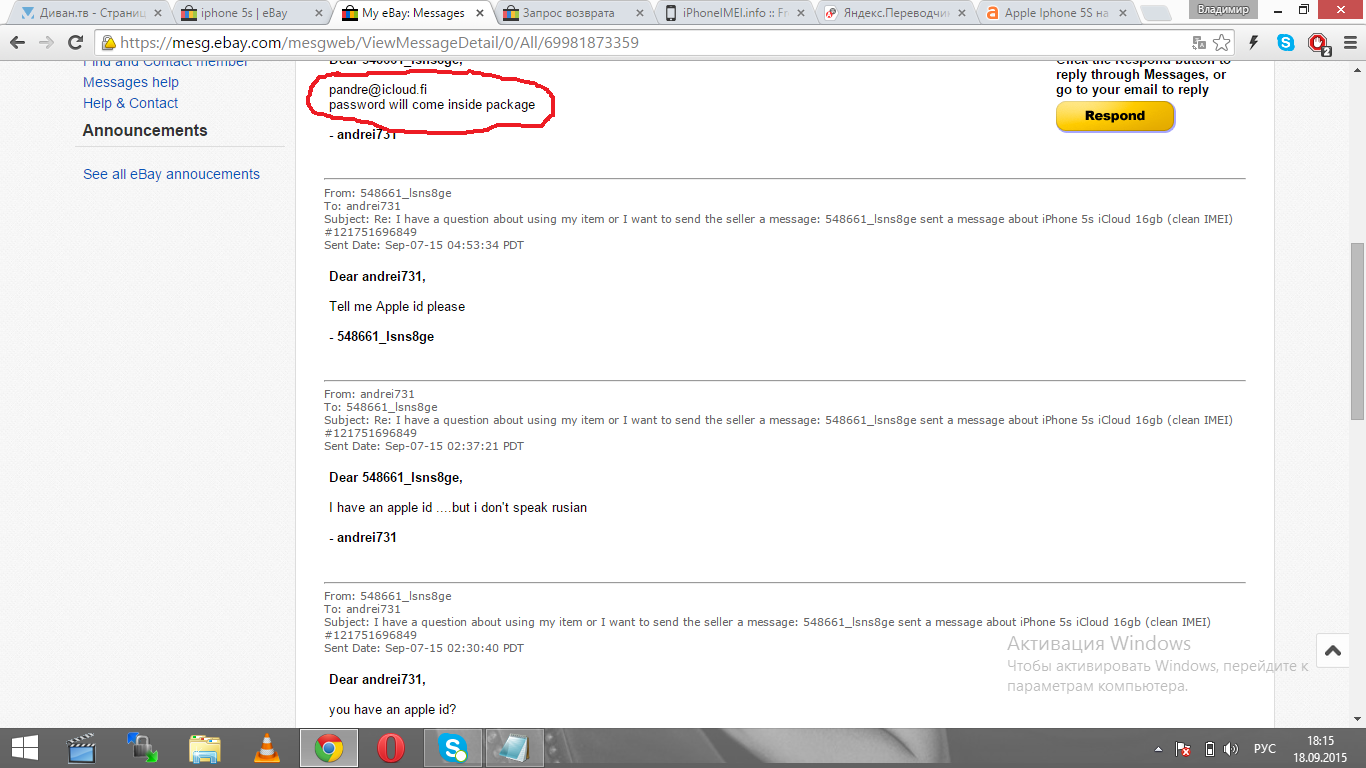This screenshot has height=768, width=1366.
Task: Click the 'Sent Date: Sep-07-15 02:30:40 PDT' line
Action: 424,648
